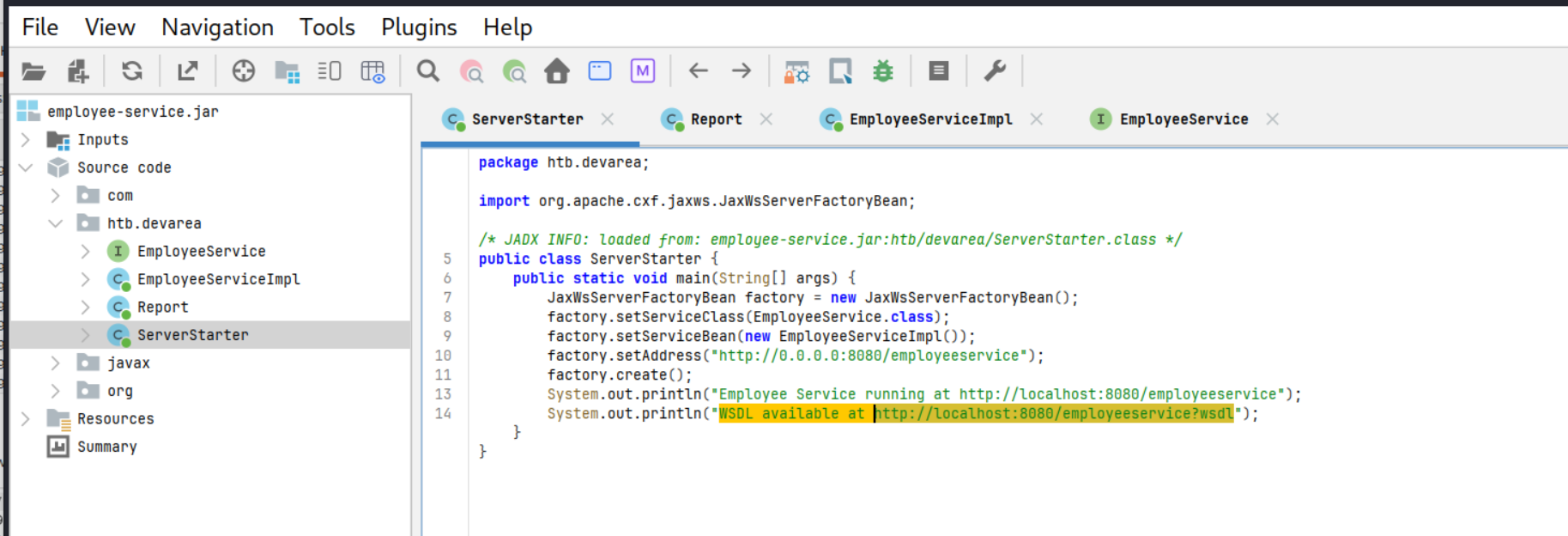Open the Plugins menu
This screenshot has width=1568, height=536.
click(419, 27)
